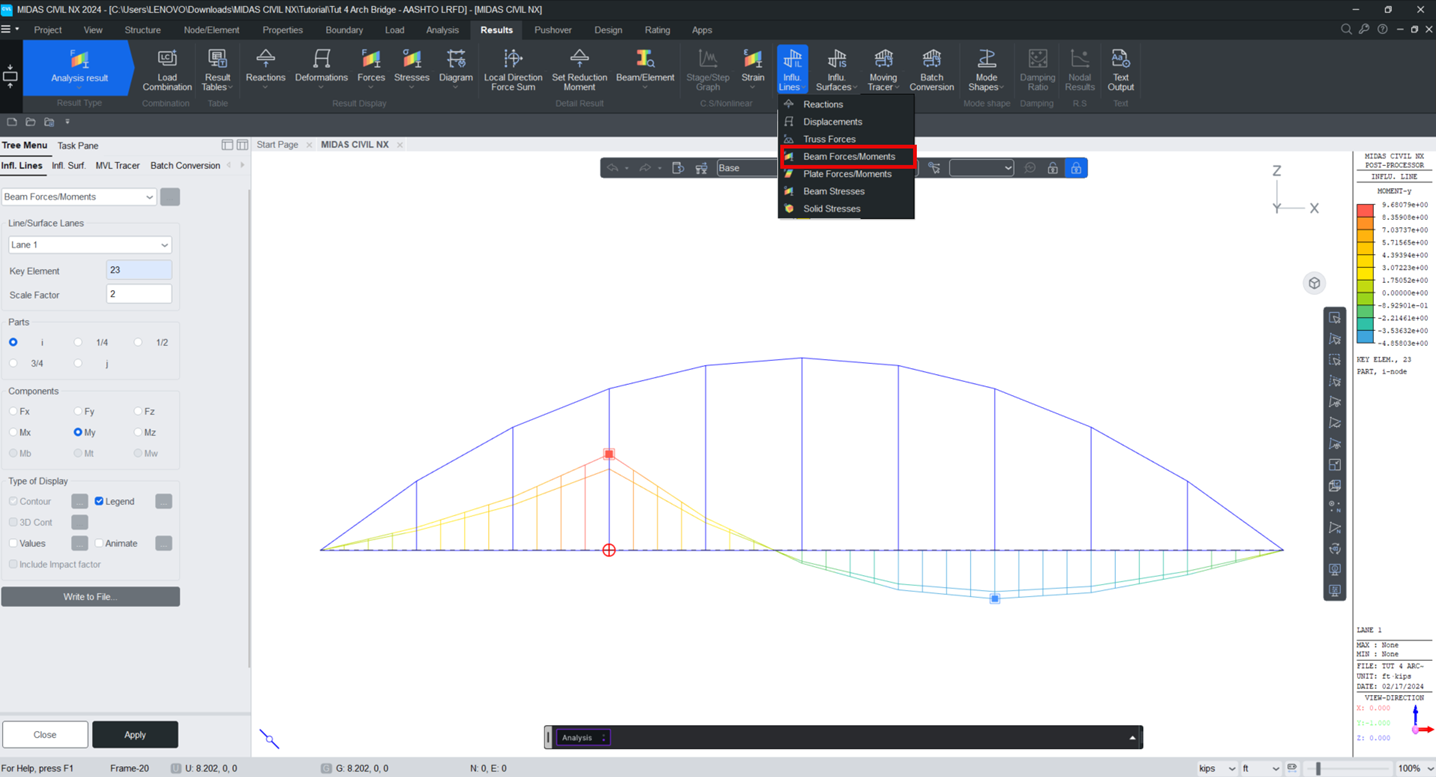The image size is (1436, 777).
Task: Uncheck the Legend checkbox
Action: [99, 501]
